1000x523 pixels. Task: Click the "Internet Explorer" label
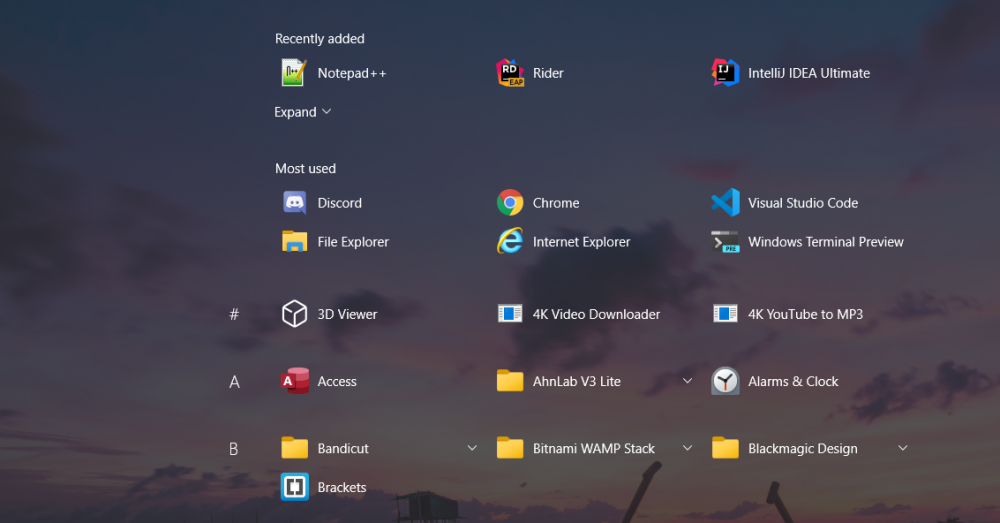tap(582, 242)
